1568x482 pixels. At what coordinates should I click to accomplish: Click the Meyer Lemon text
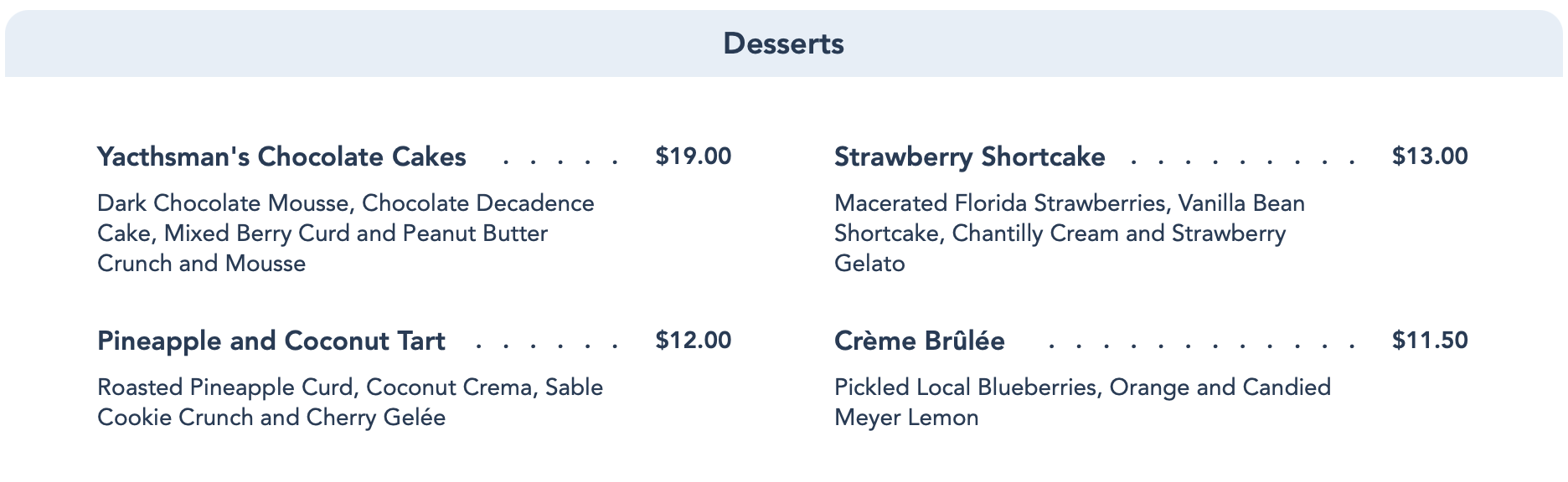(906, 418)
